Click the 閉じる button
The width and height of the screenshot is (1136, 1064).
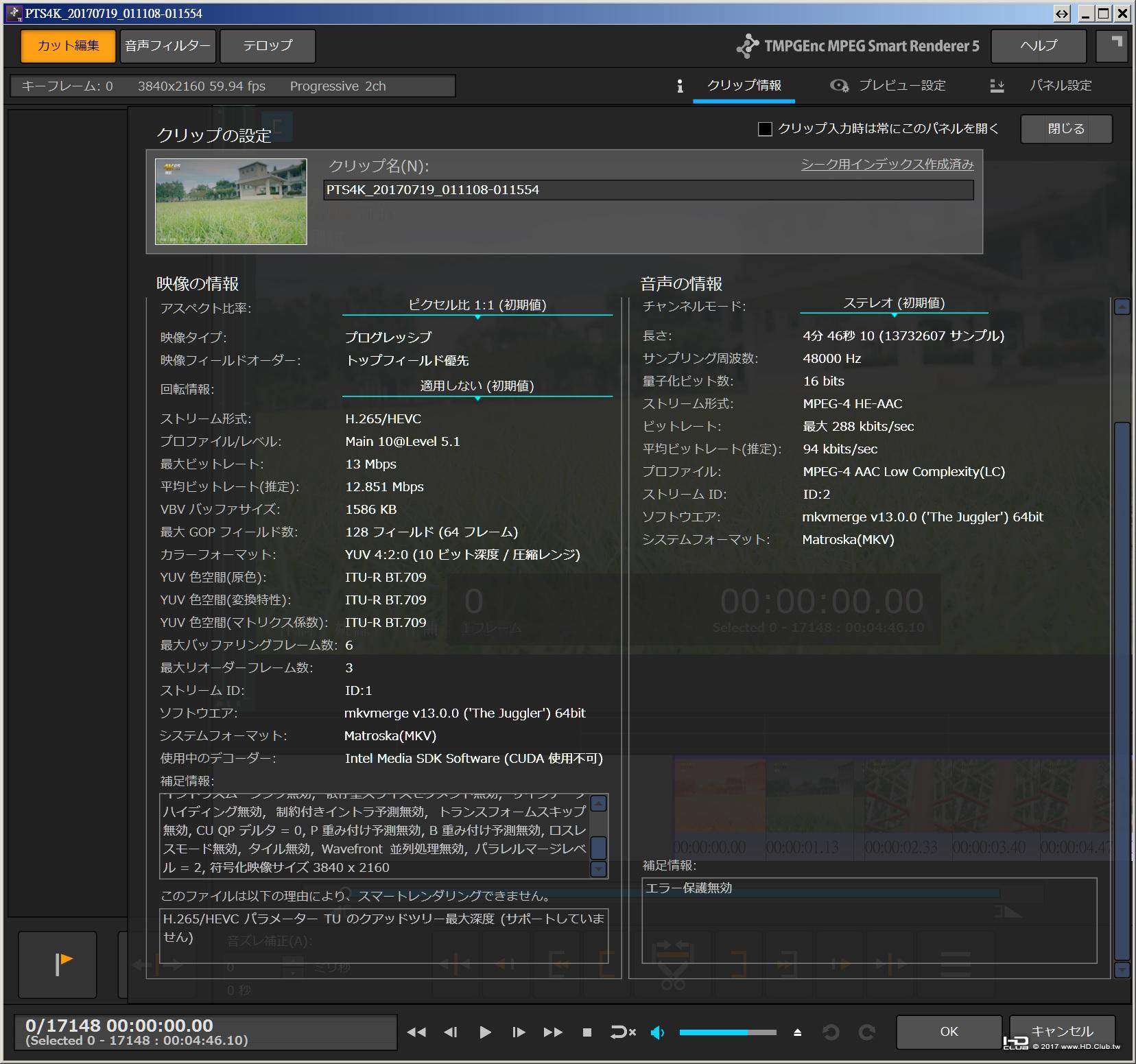pos(1065,129)
